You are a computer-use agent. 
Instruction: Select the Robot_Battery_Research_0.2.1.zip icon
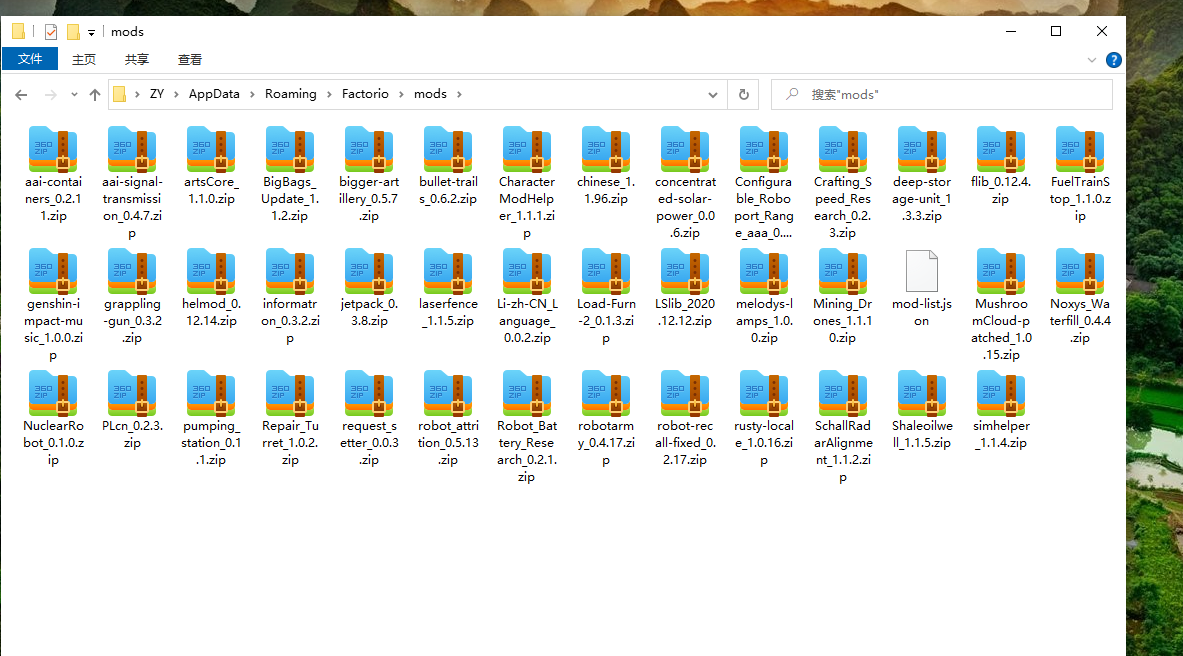pos(527,394)
